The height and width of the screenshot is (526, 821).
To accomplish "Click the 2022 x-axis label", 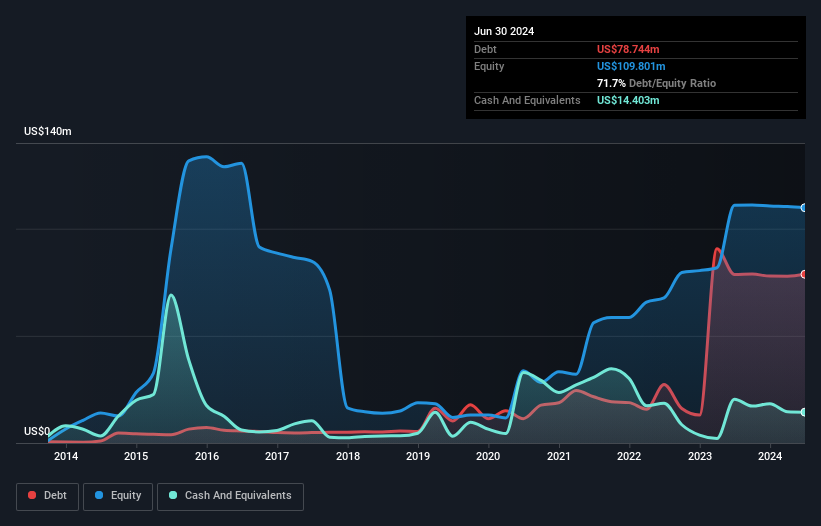I will (629, 456).
